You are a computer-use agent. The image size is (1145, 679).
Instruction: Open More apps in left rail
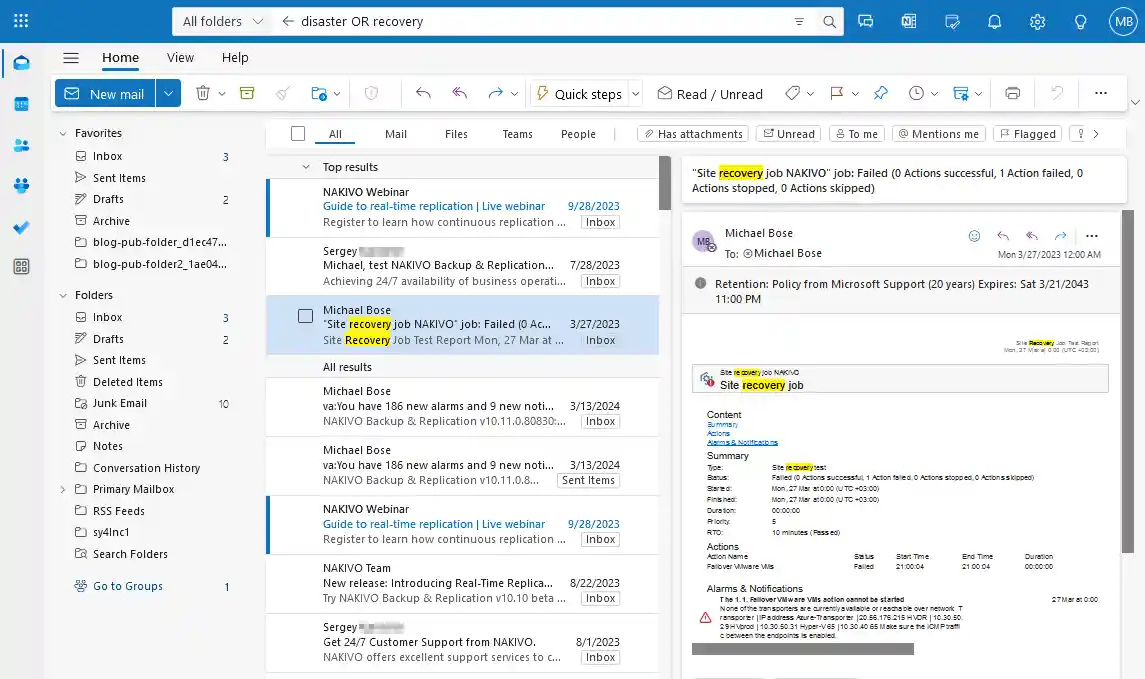click(21, 266)
